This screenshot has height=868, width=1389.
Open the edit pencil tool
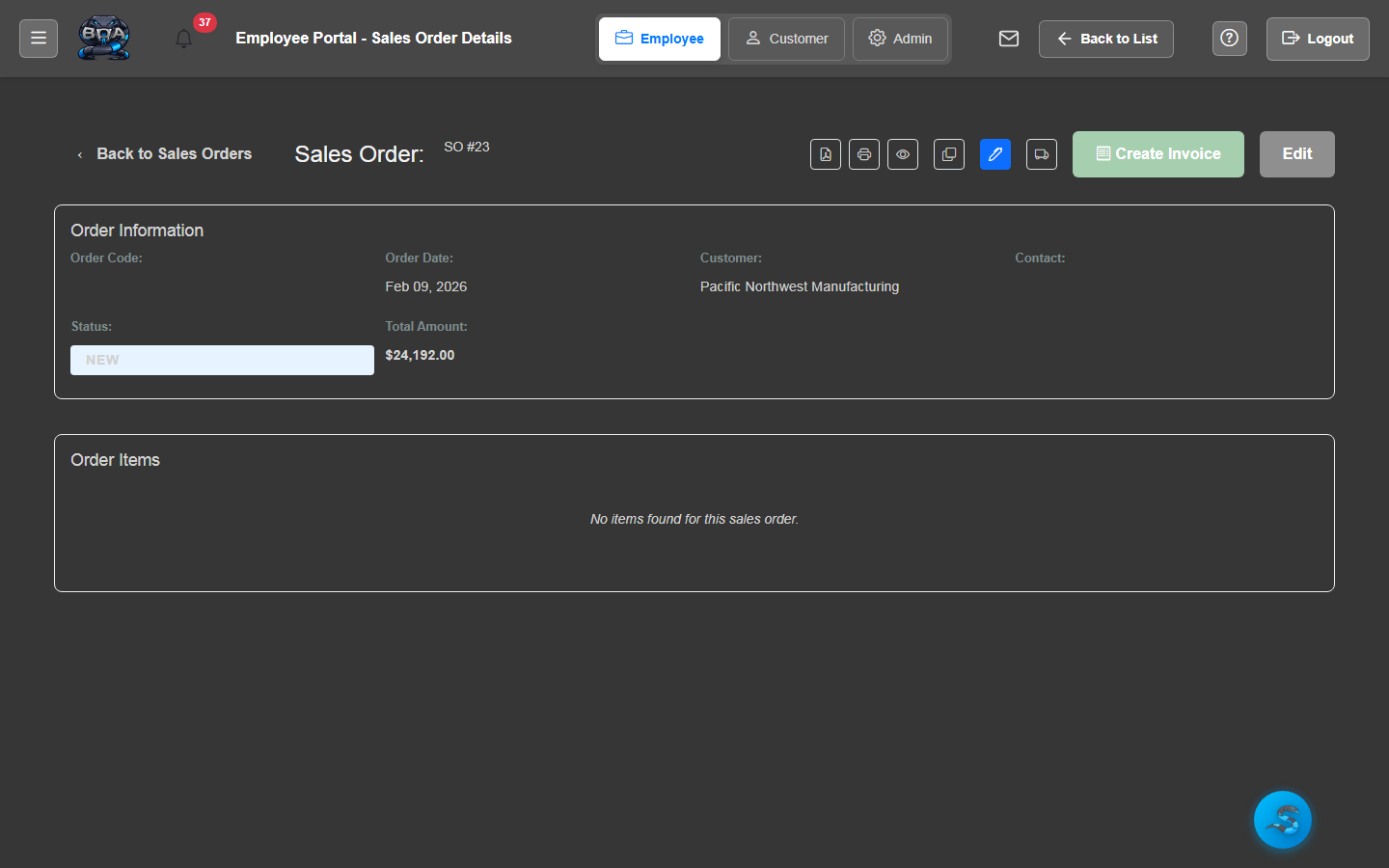pos(994,154)
